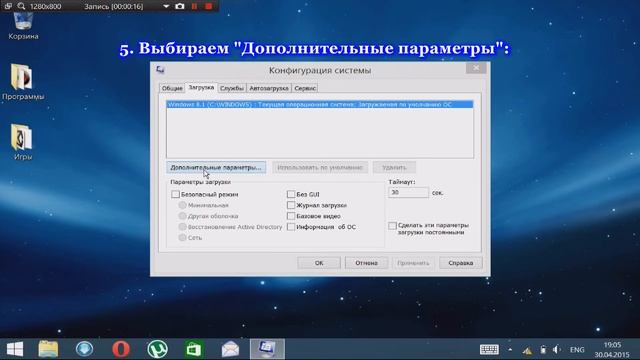Viewport: 640px width, 360px height.
Task: Open the Автозагрузка tab
Action: click(x=269, y=88)
